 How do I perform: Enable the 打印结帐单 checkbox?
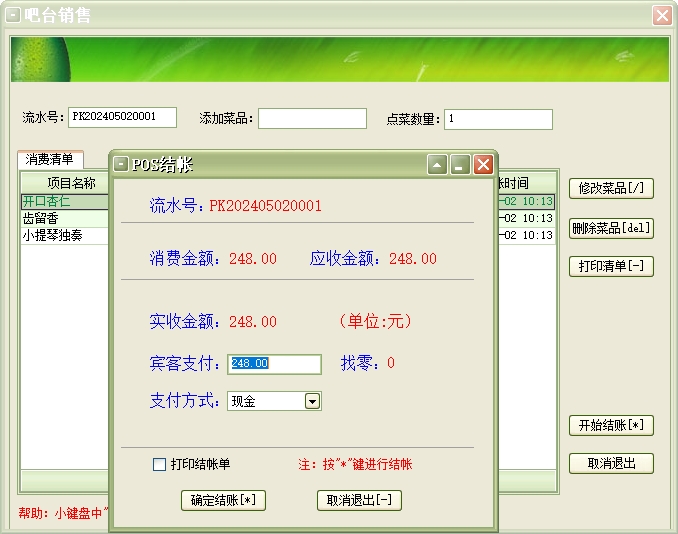pos(159,464)
